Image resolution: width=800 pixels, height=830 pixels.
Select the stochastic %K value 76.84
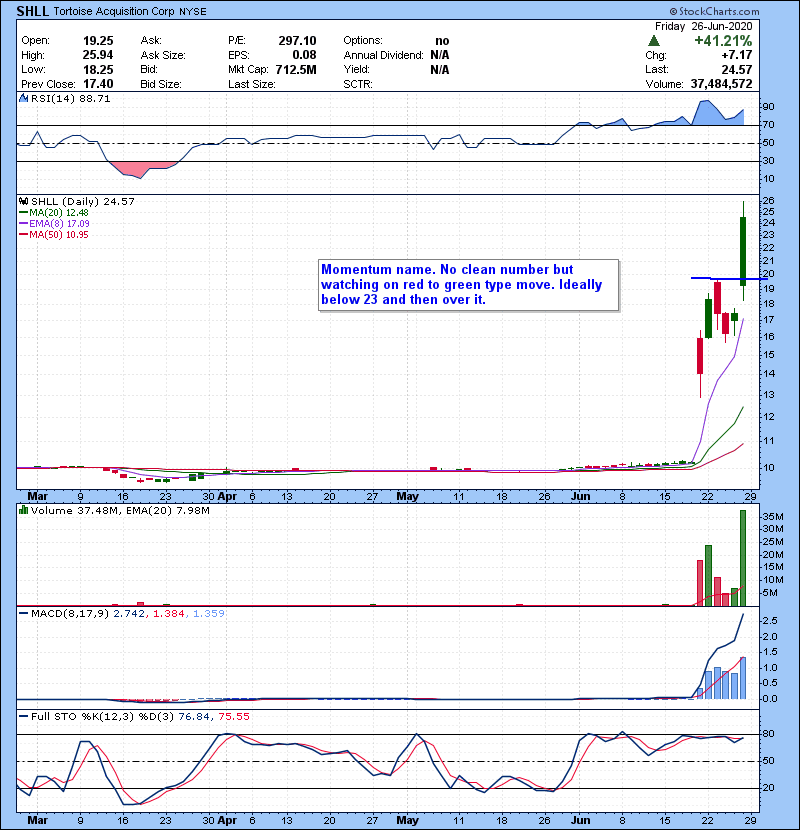click(x=193, y=717)
